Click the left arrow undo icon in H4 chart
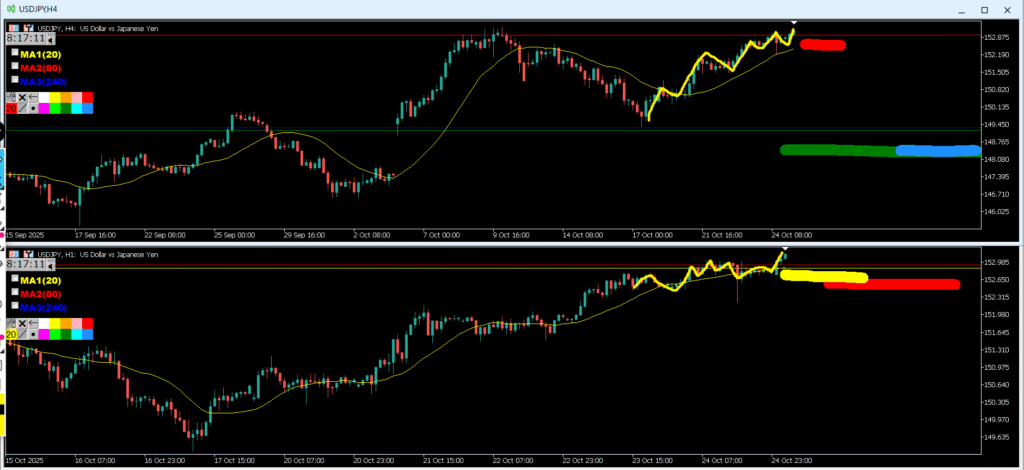Viewport: 1024px width, 470px height. tap(33, 97)
